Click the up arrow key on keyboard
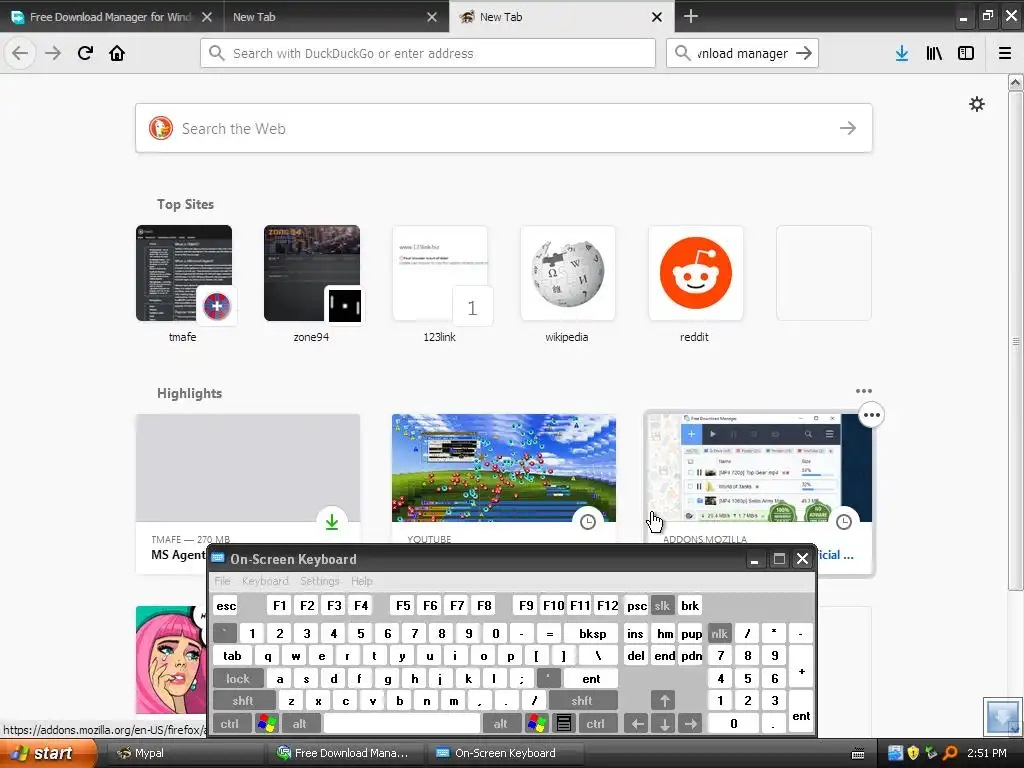The height and width of the screenshot is (768, 1024). pos(664,701)
